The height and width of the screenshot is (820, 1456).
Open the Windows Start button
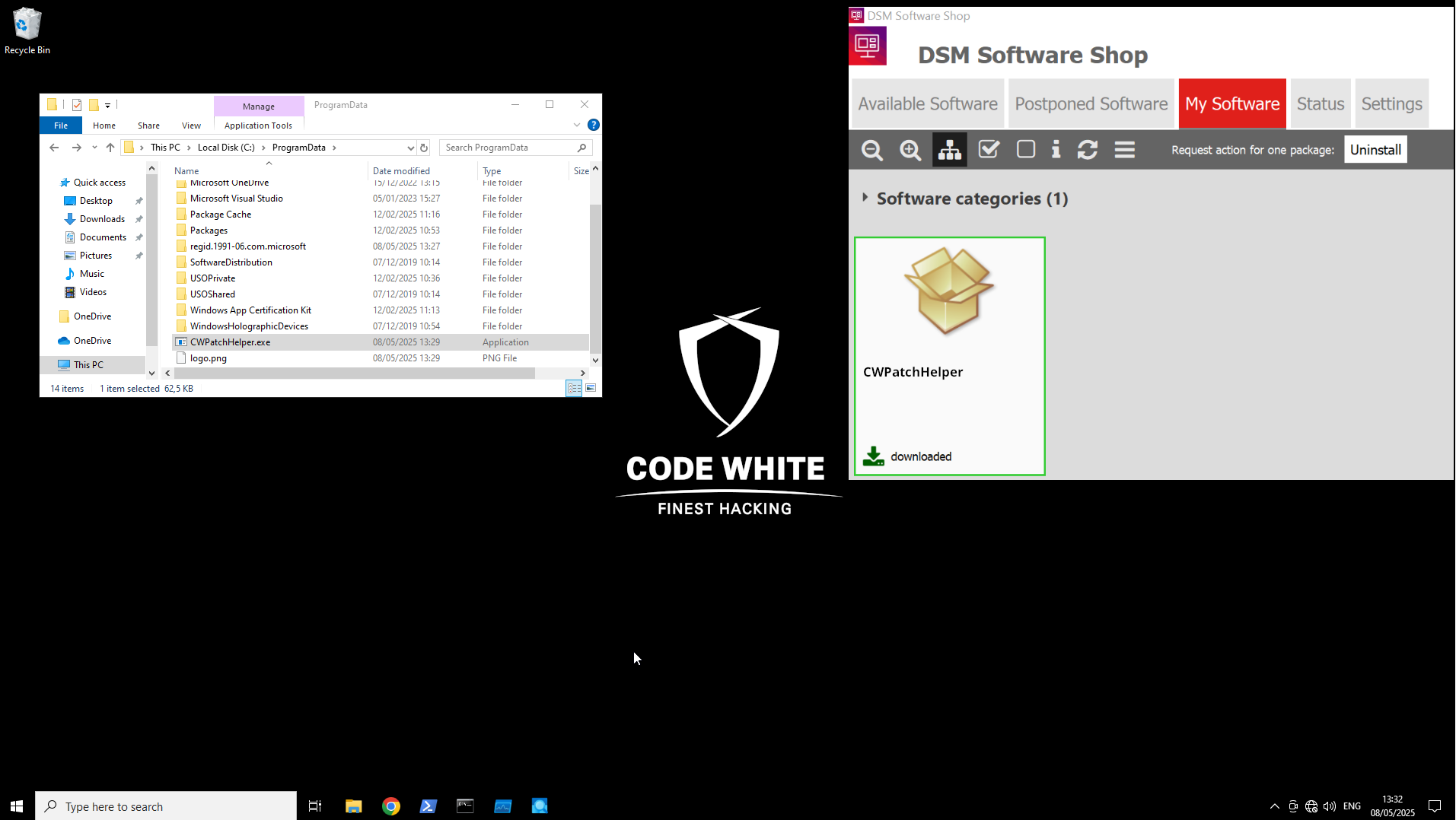tap(17, 806)
